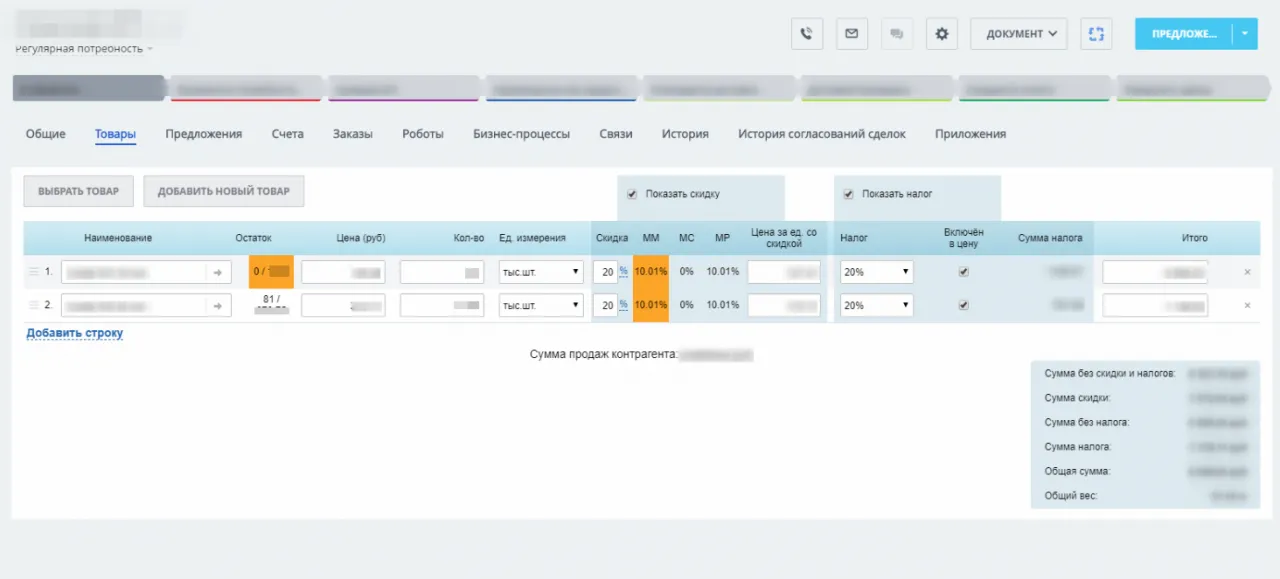Screen dimensions: 1280x579
Task: Uncheck 'Включён в цену' for row 1
Action: pos(963,272)
